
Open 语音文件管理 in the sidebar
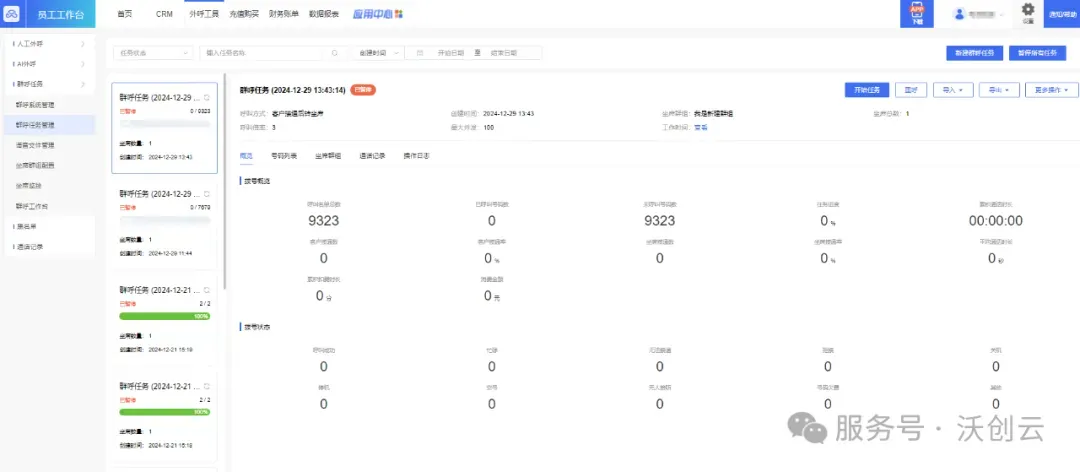click(35, 145)
